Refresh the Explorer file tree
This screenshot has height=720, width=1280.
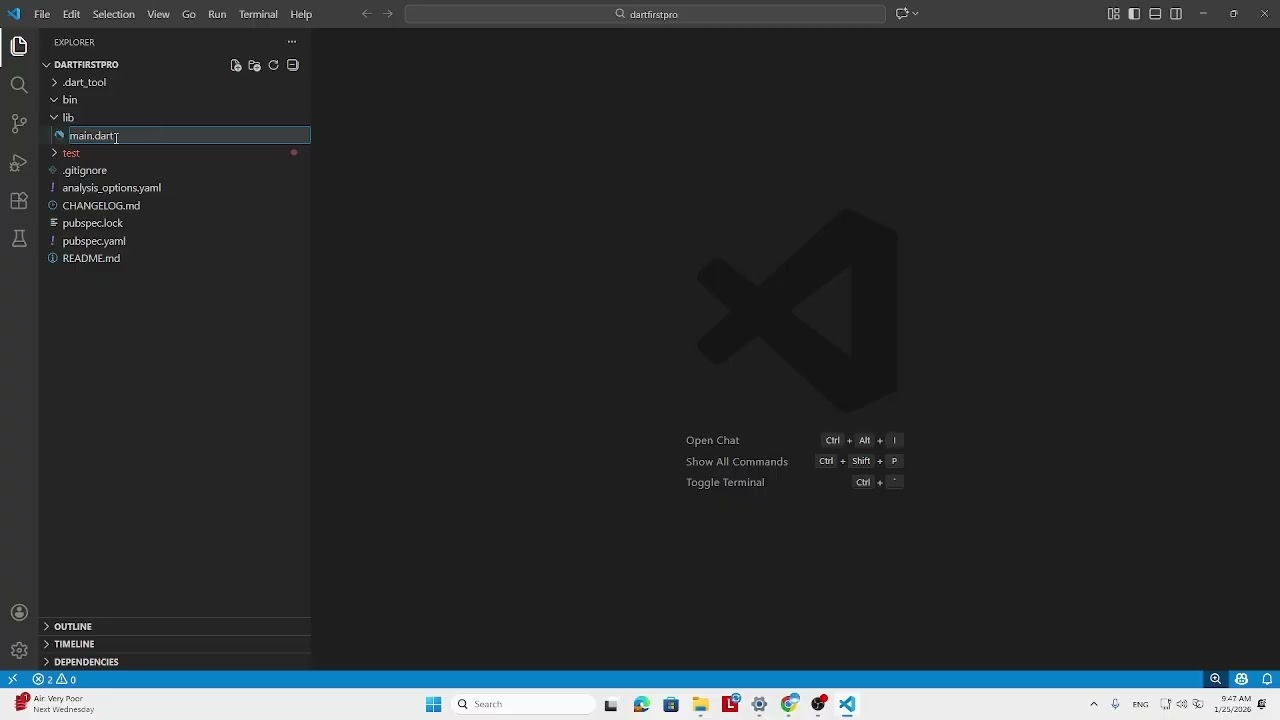pyautogui.click(x=273, y=65)
